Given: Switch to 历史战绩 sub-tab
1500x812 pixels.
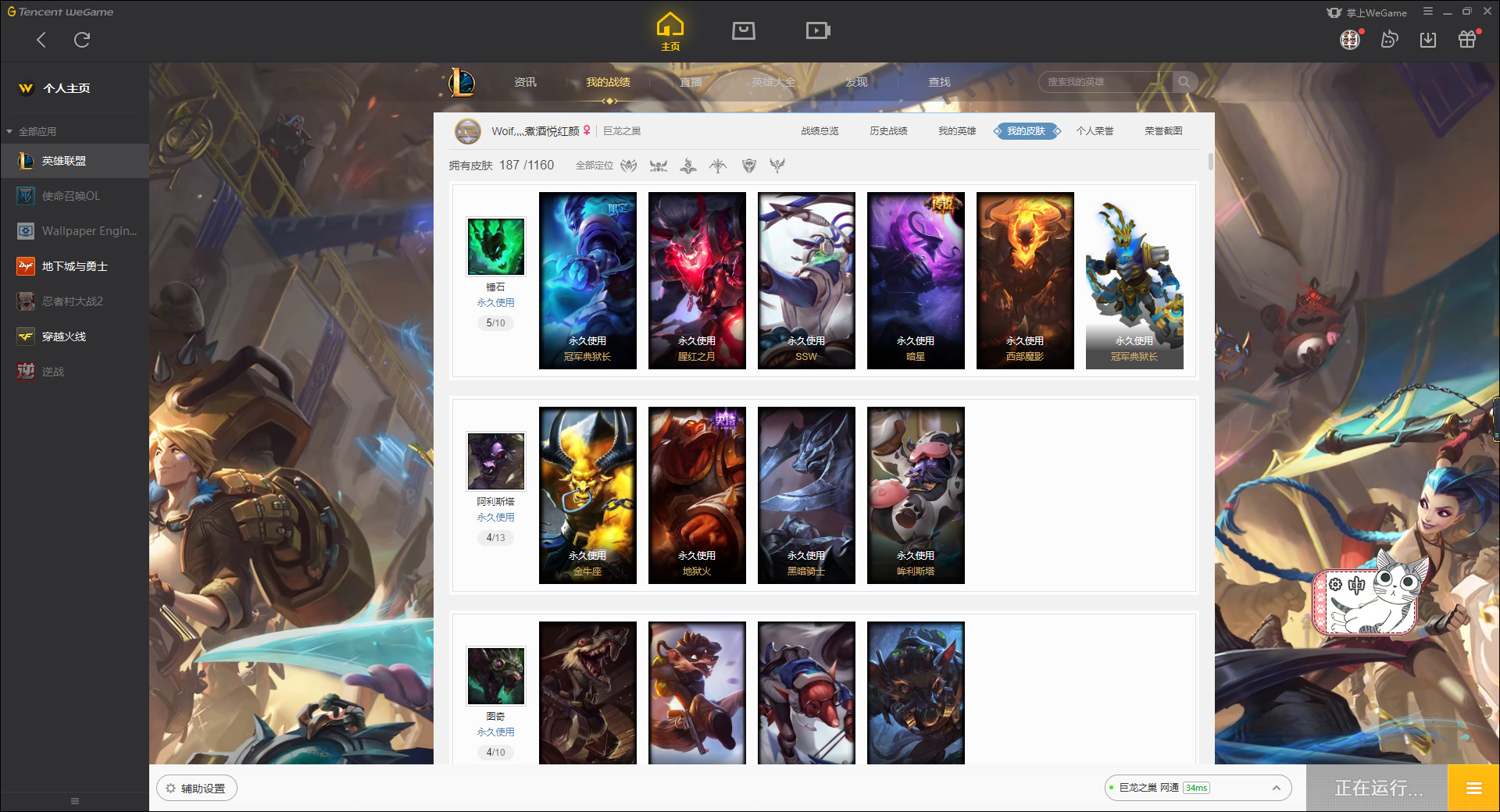Looking at the screenshot, I should click(888, 131).
